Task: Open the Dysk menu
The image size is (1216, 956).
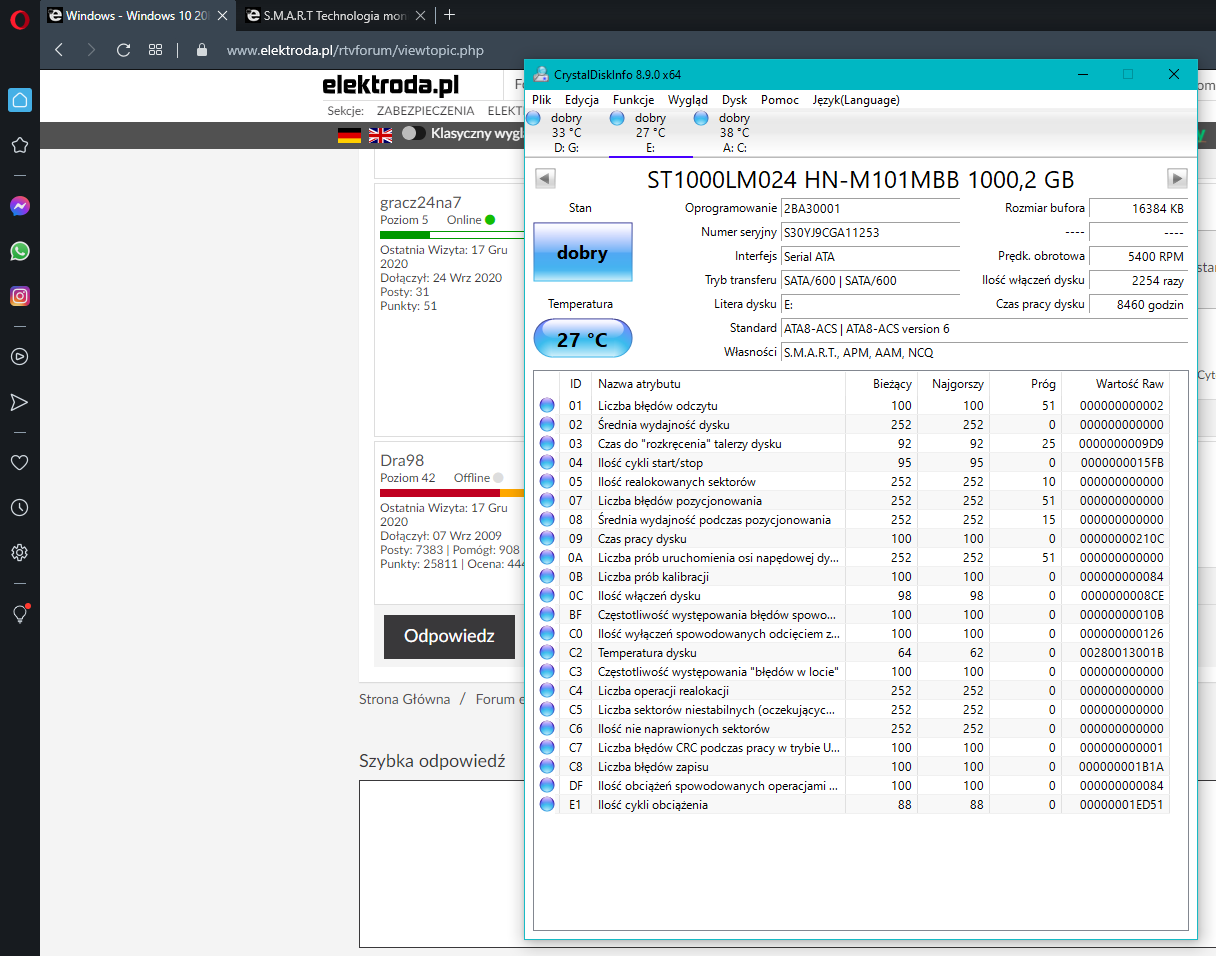Action: coord(735,99)
